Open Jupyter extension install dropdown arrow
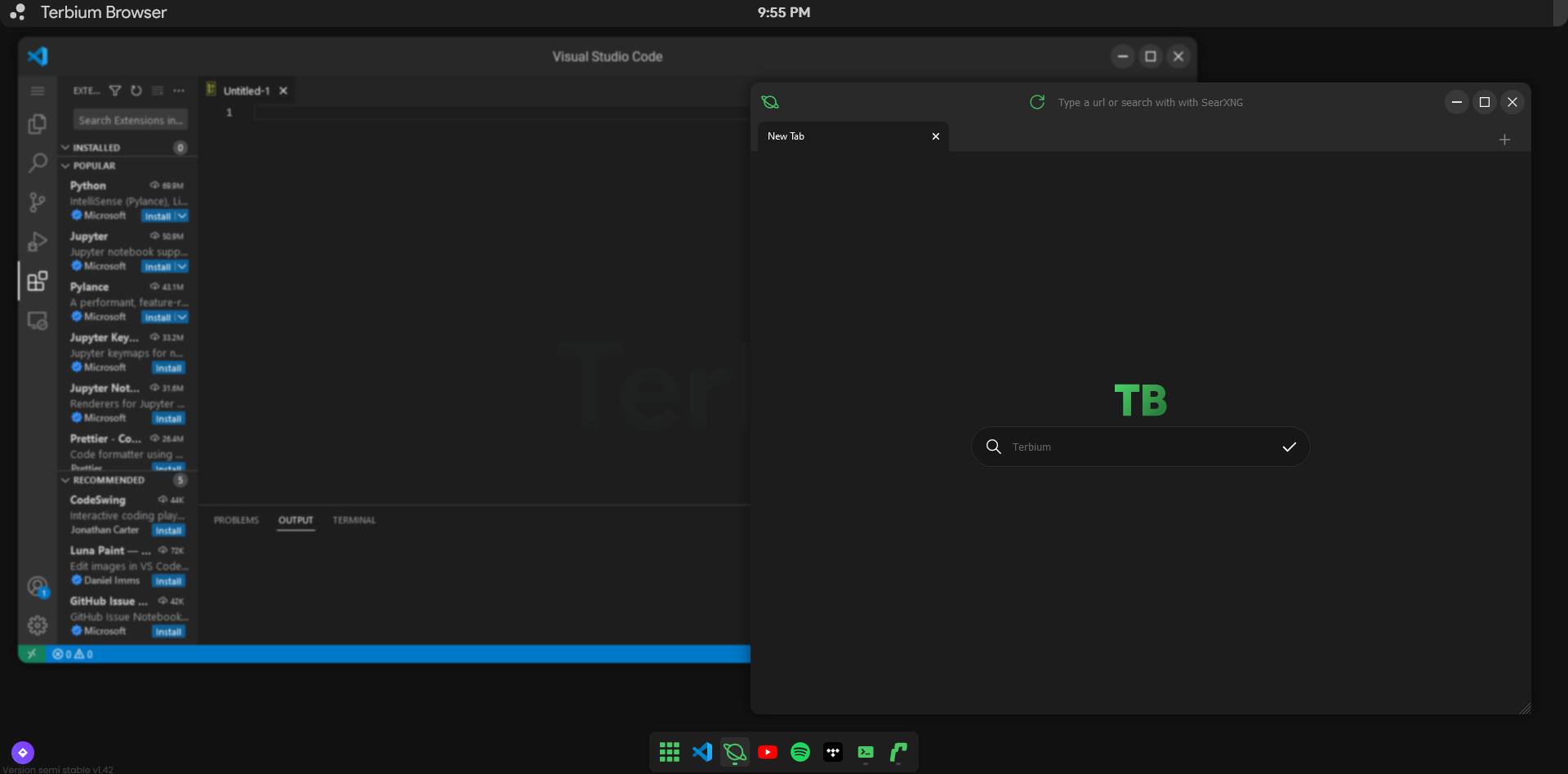The image size is (1568, 774). click(x=182, y=267)
